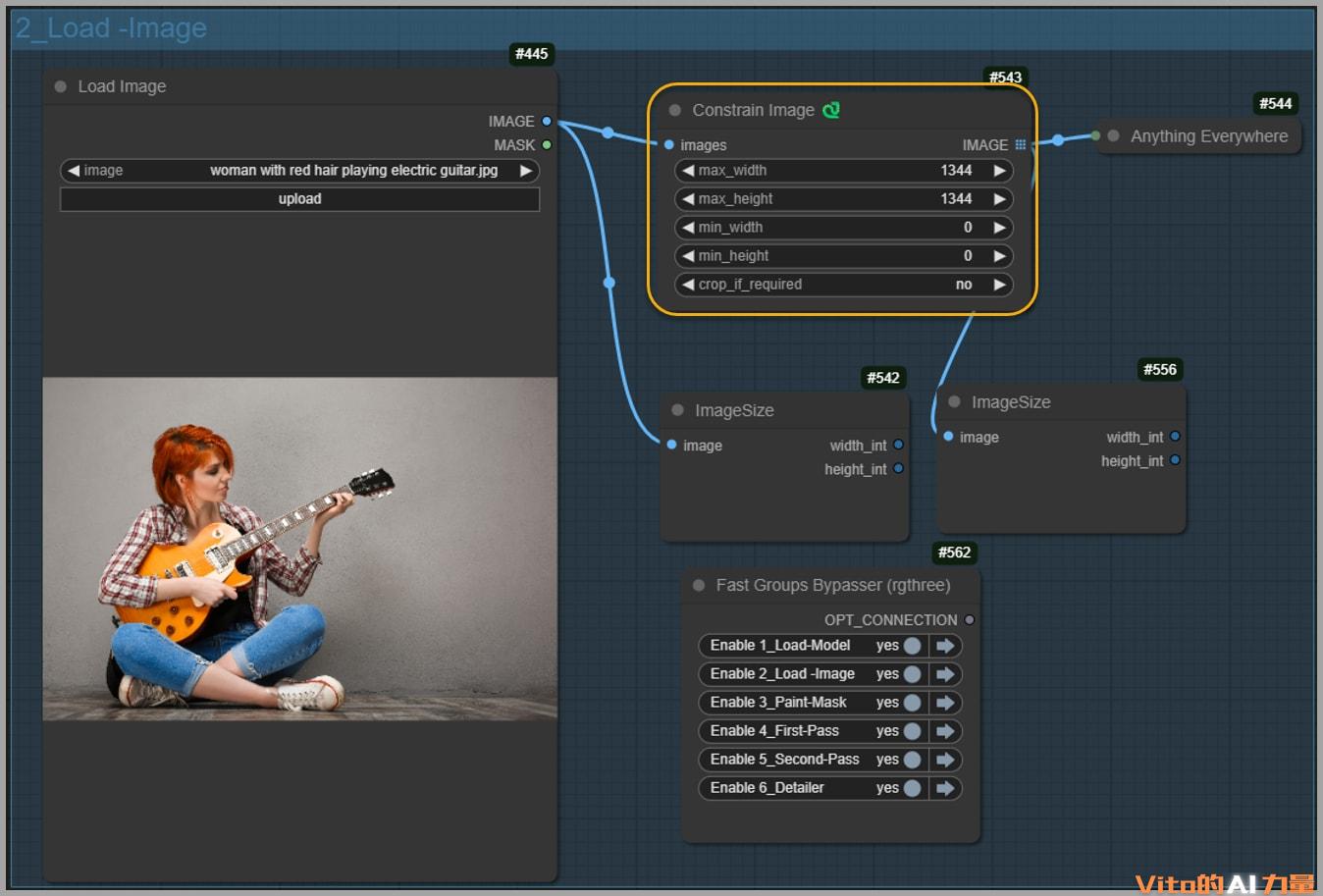Jump to 5_Second-Pass group arrow
Screen dimensions: 1323x896
click(945, 760)
